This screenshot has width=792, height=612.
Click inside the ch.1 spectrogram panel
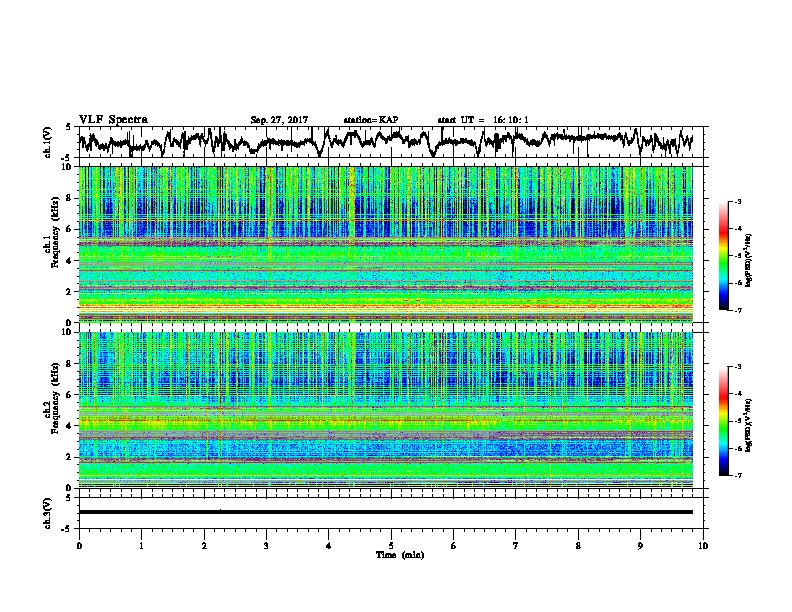pyautogui.click(x=386, y=244)
